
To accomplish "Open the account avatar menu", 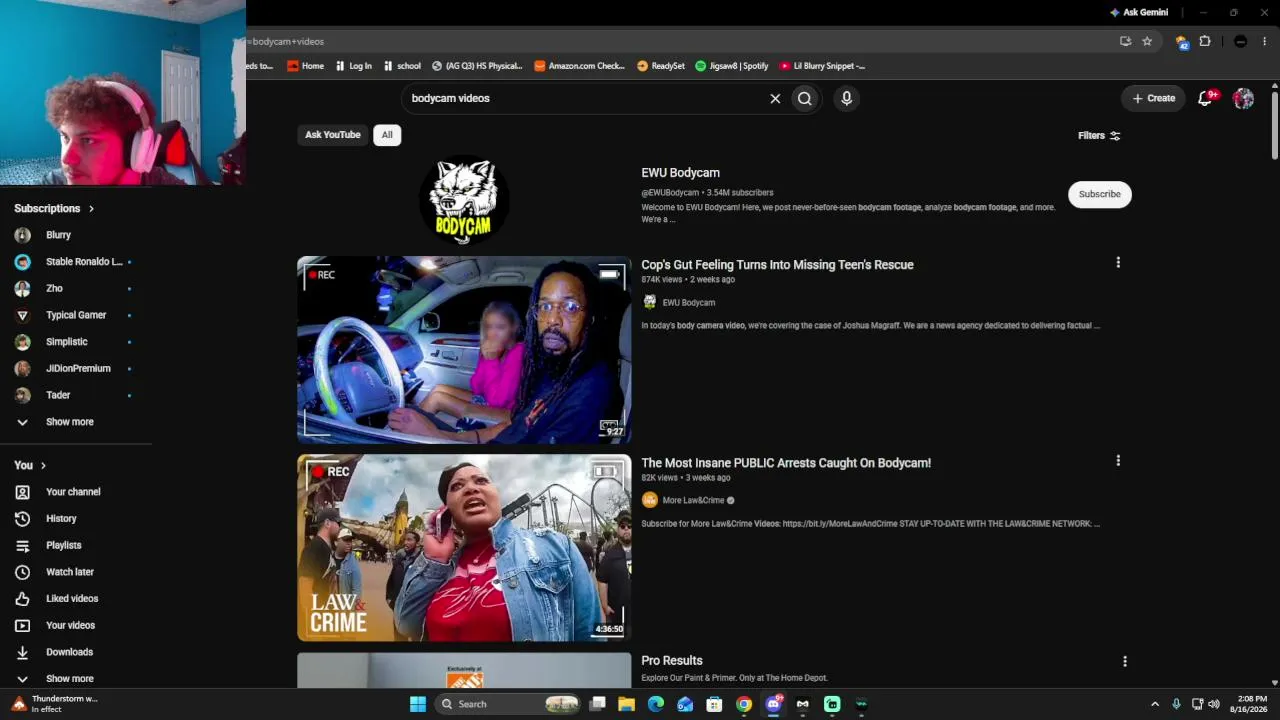I will tap(1244, 98).
